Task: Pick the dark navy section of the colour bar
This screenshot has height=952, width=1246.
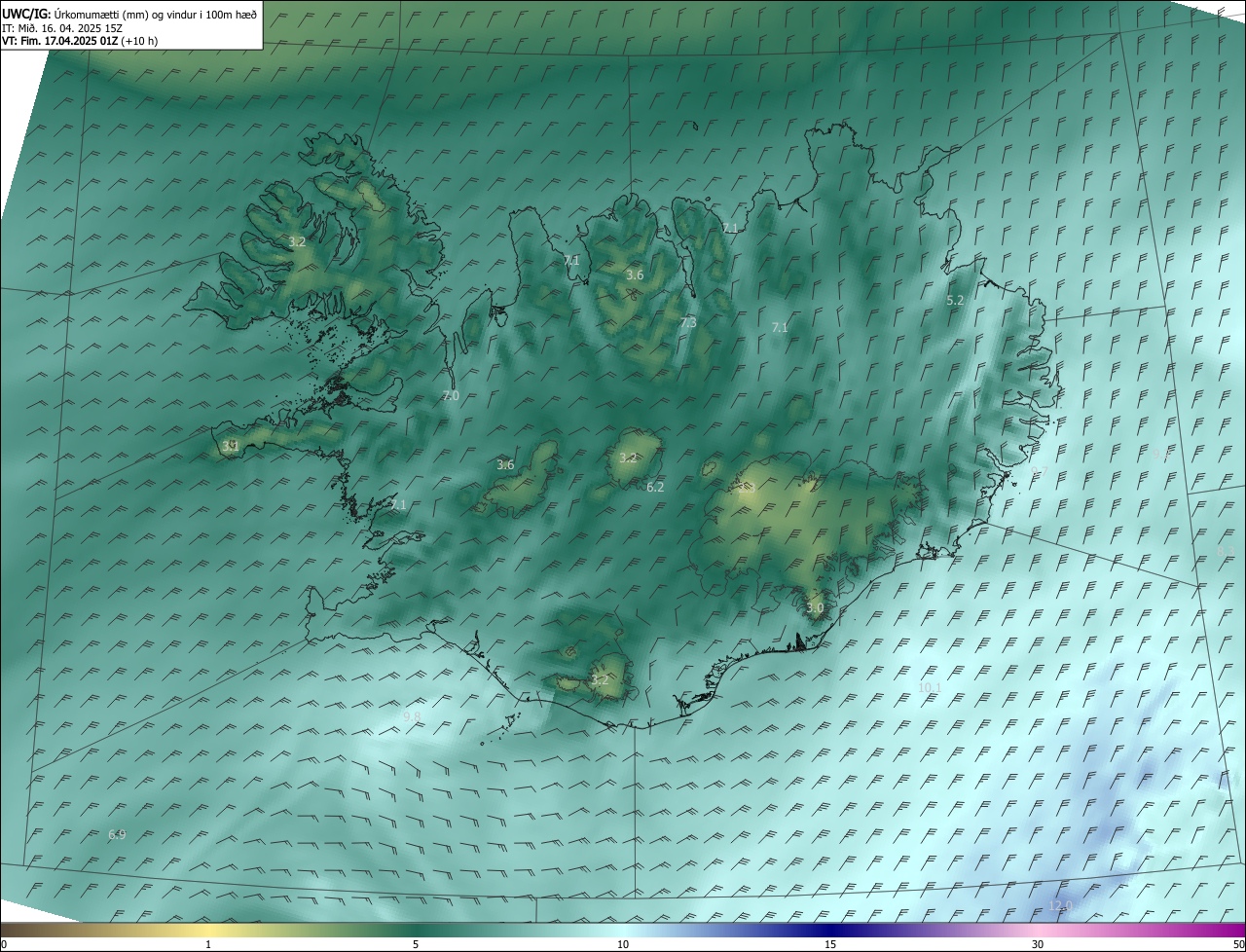Action: pyautogui.click(x=830, y=930)
